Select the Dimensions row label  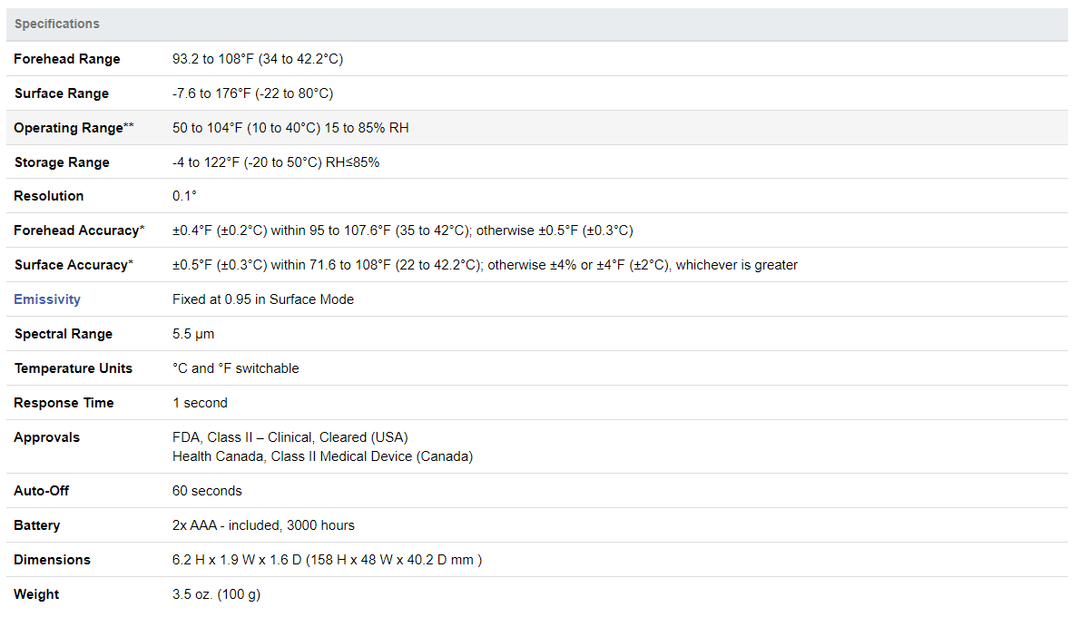52,560
